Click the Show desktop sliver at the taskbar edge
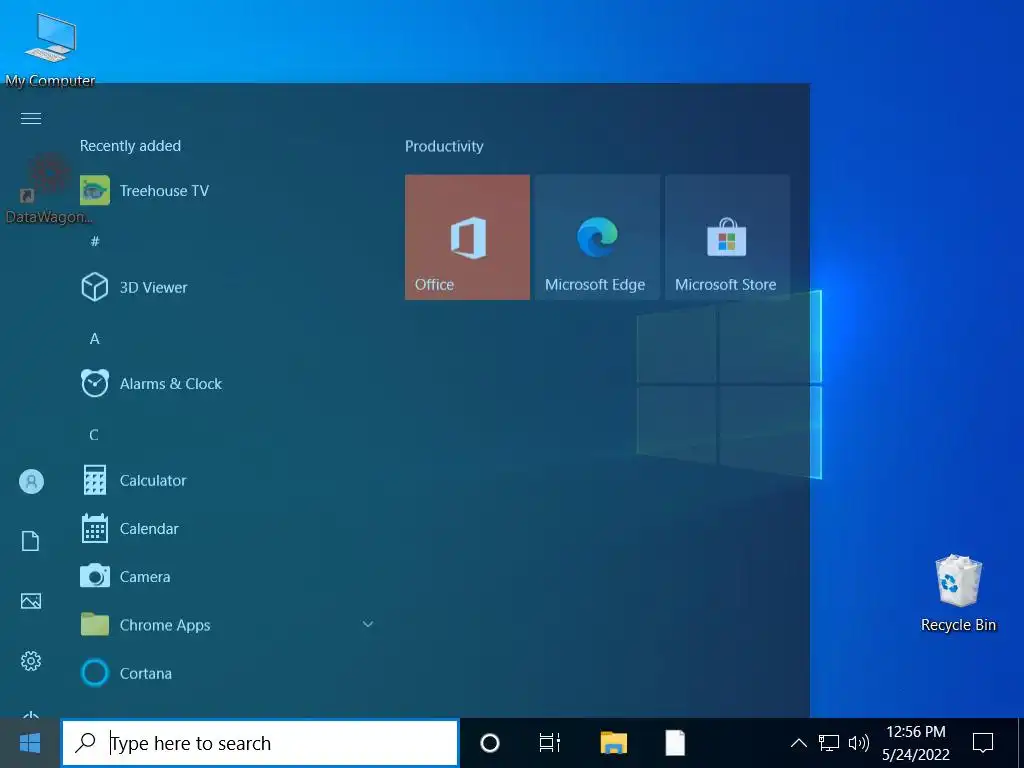 pos(1020,743)
